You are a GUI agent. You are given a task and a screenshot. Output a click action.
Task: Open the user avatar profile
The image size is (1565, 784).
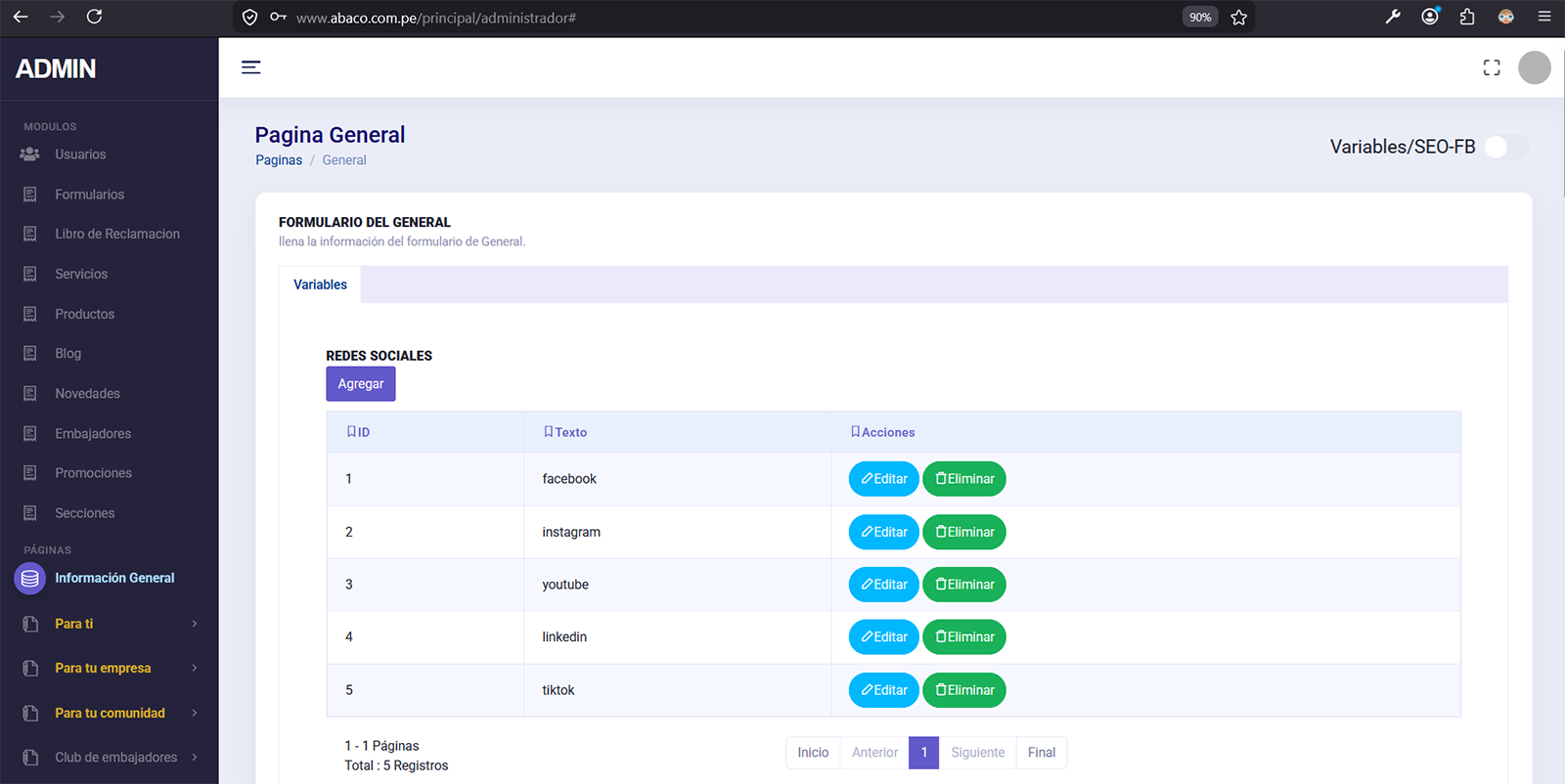pos(1534,67)
